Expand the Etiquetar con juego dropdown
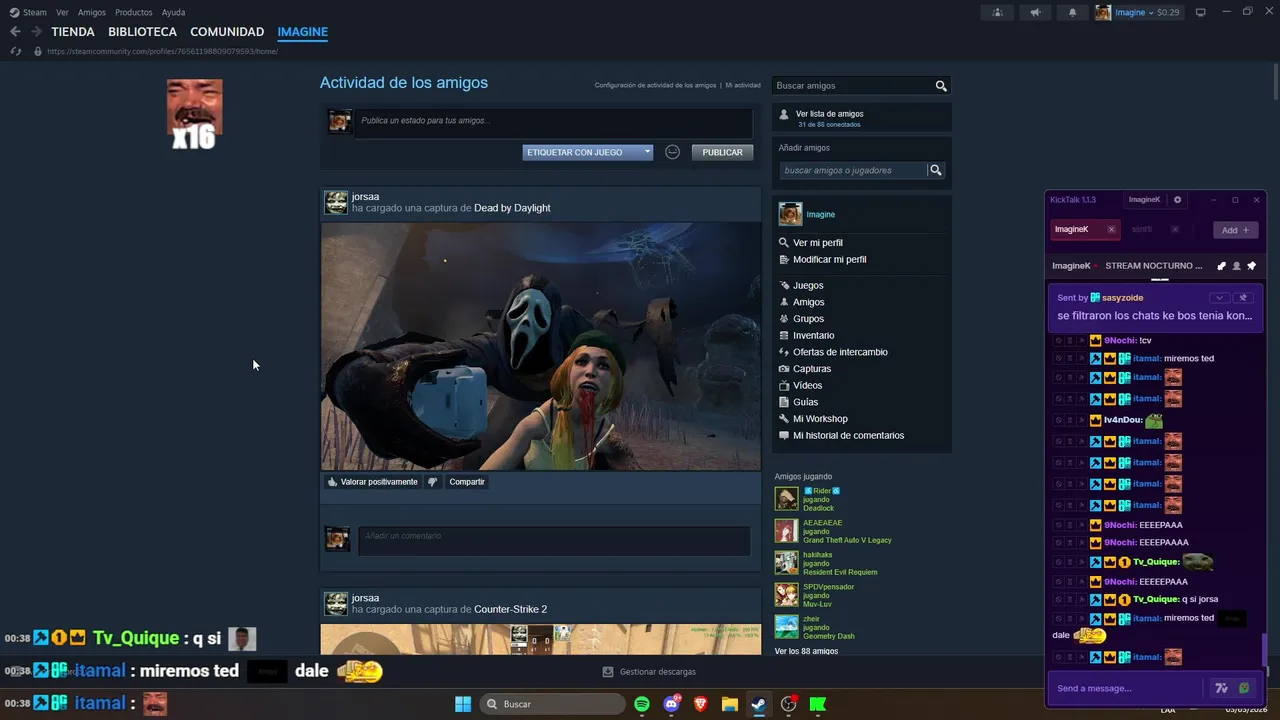Viewport: 1280px width, 720px height. (x=588, y=152)
